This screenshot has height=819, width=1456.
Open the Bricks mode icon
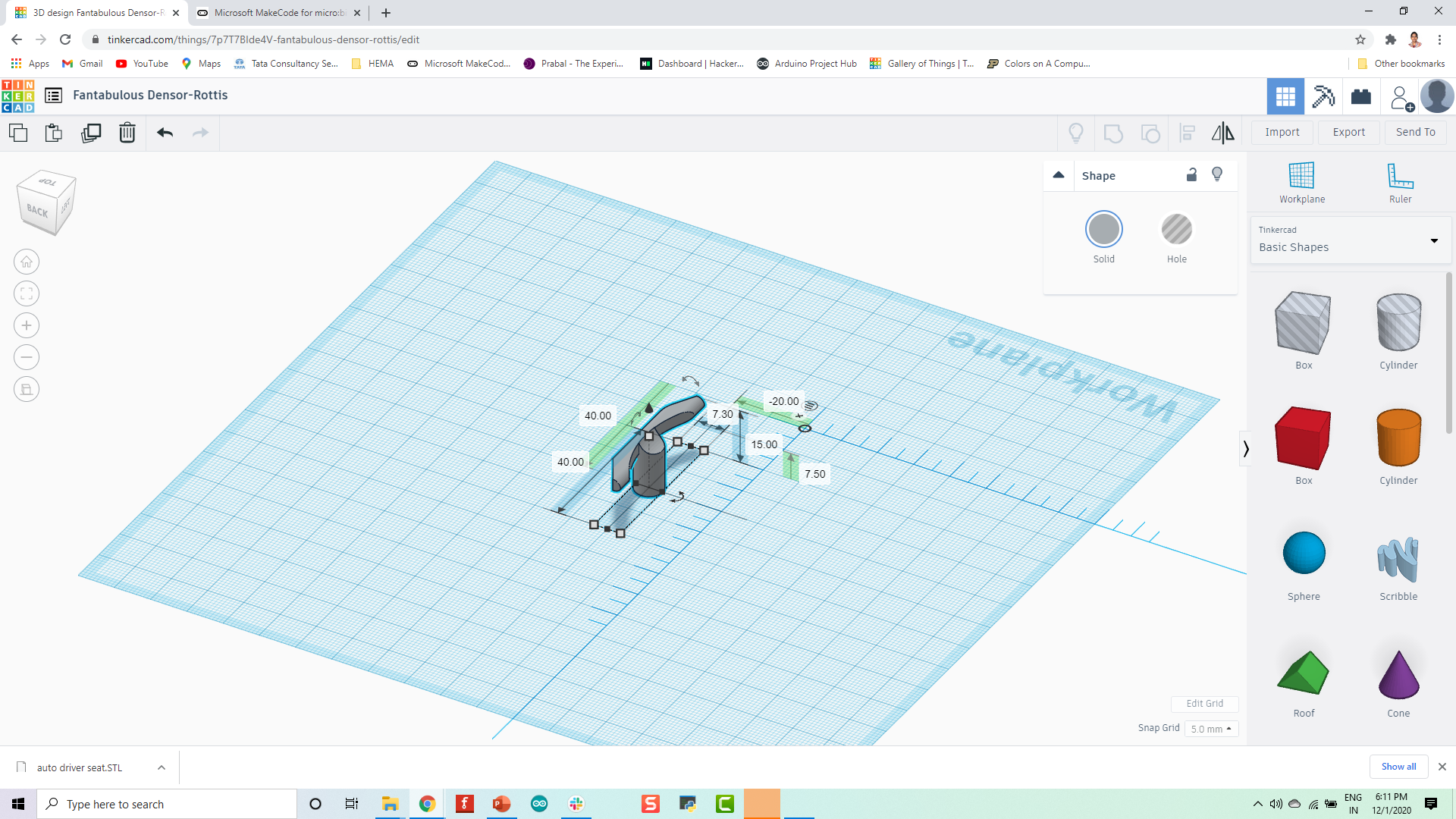point(1361,96)
